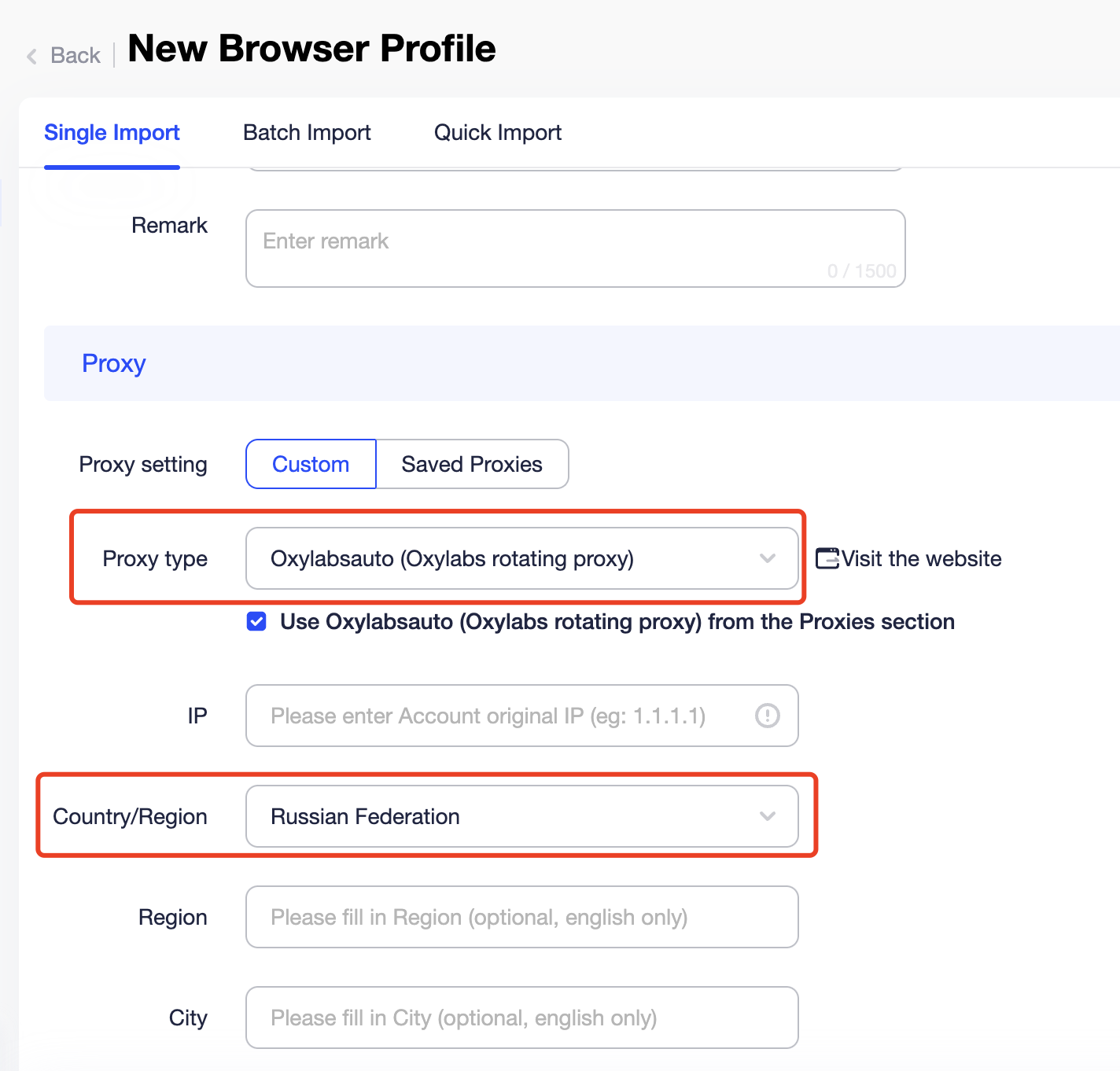Select Custom proxy setting option
This screenshot has height=1071, width=1120.
[x=310, y=464]
